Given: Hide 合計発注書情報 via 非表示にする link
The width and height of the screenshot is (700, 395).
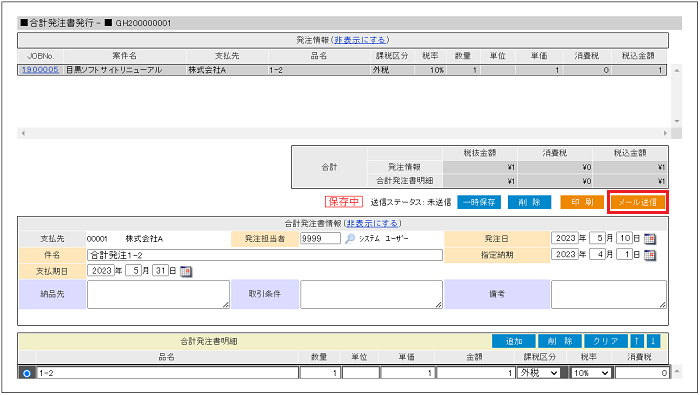Looking at the screenshot, I should tap(373, 223).
